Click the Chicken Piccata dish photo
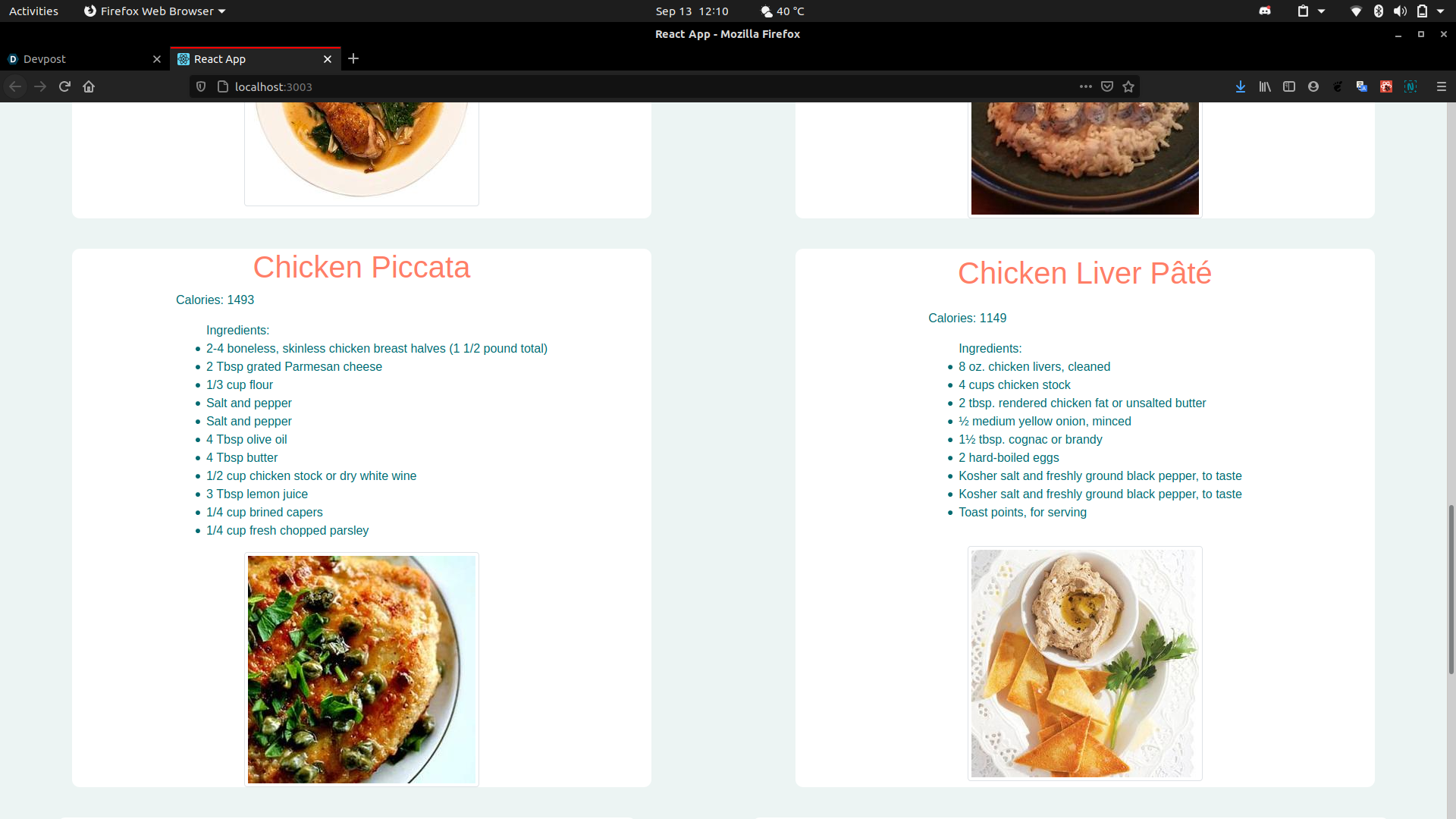 click(362, 669)
